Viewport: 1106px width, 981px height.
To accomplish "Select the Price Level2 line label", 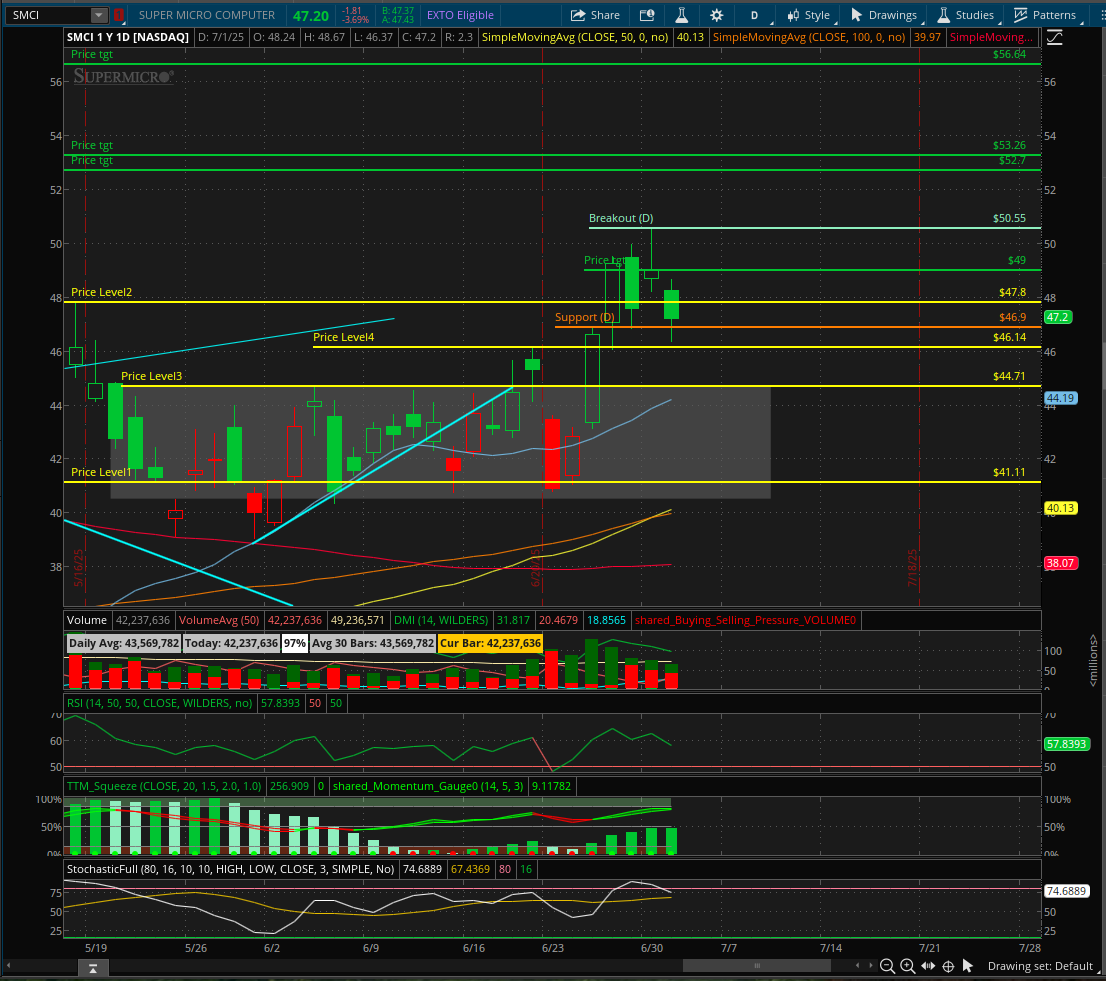I will tap(102, 292).
